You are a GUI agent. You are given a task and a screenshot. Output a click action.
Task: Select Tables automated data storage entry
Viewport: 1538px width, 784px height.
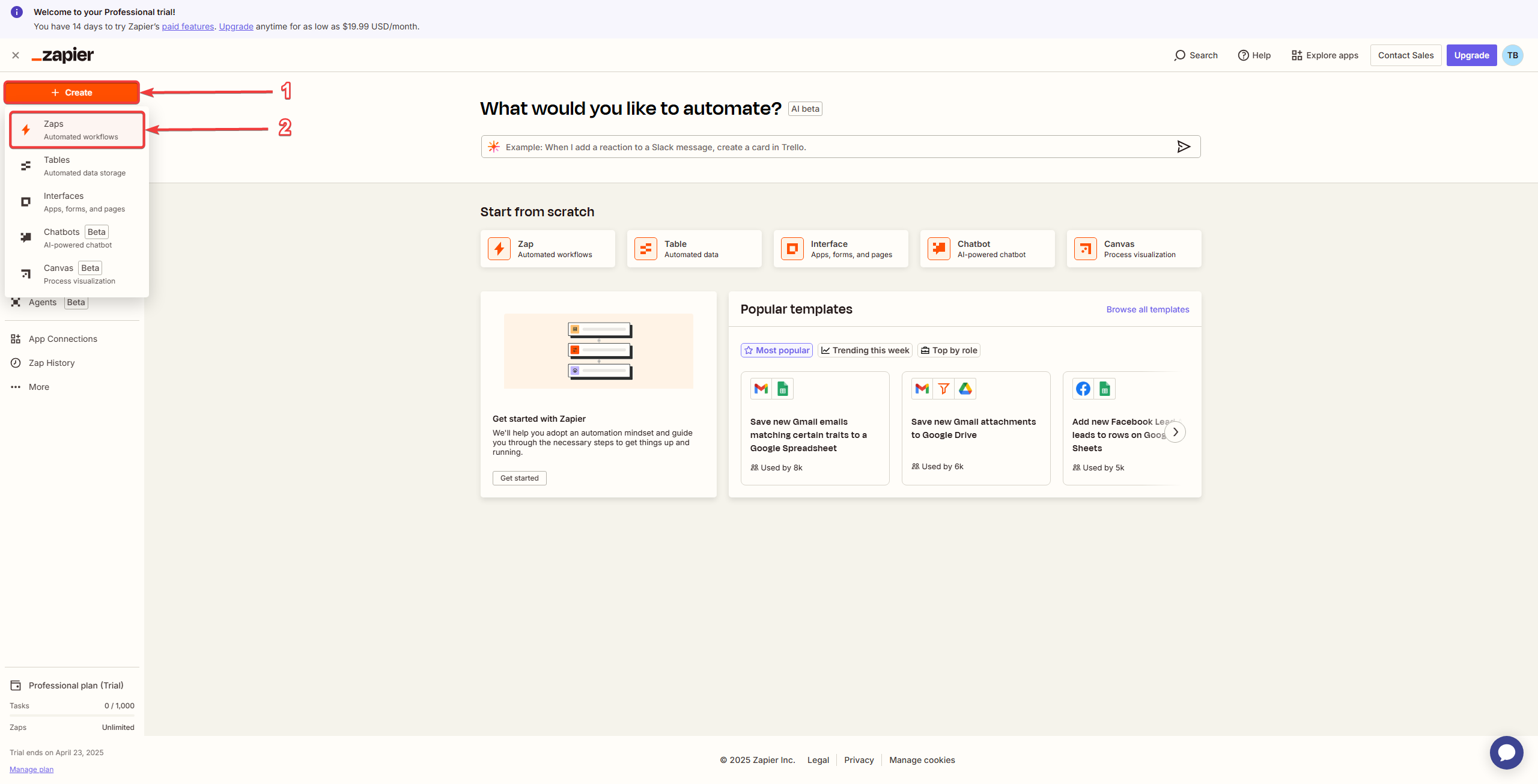click(x=77, y=166)
